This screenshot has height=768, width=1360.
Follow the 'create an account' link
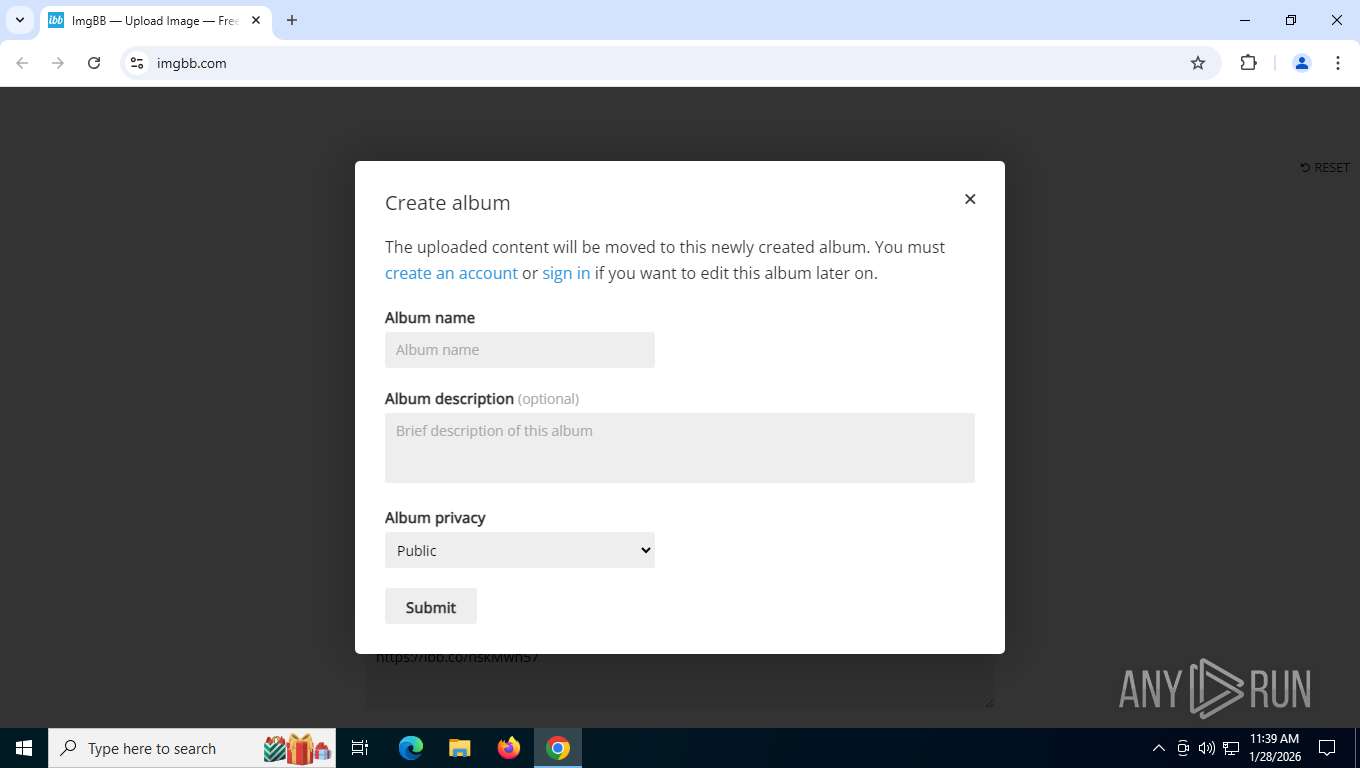tap(451, 273)
